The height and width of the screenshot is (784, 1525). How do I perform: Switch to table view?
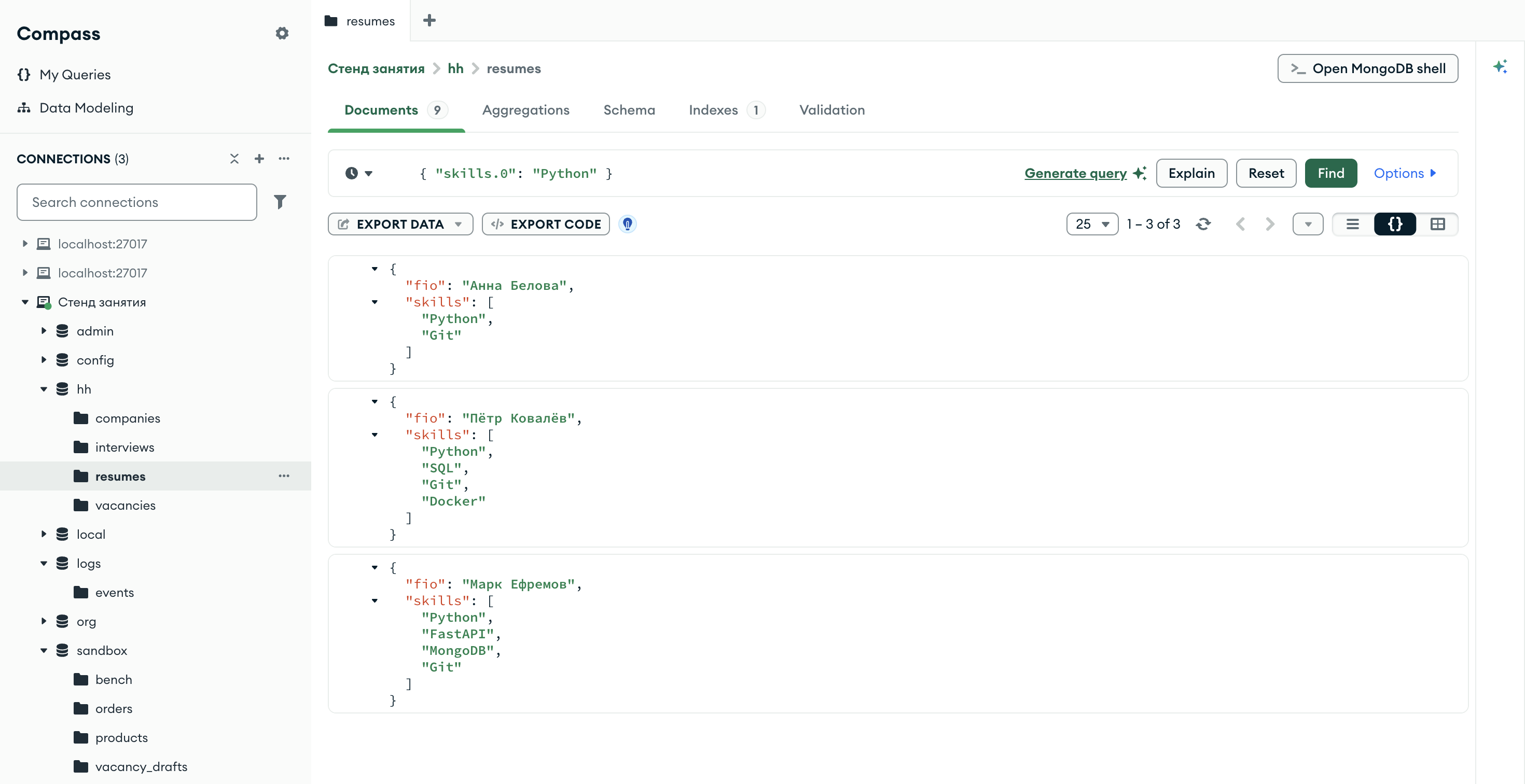click(x=1437, y=224)
